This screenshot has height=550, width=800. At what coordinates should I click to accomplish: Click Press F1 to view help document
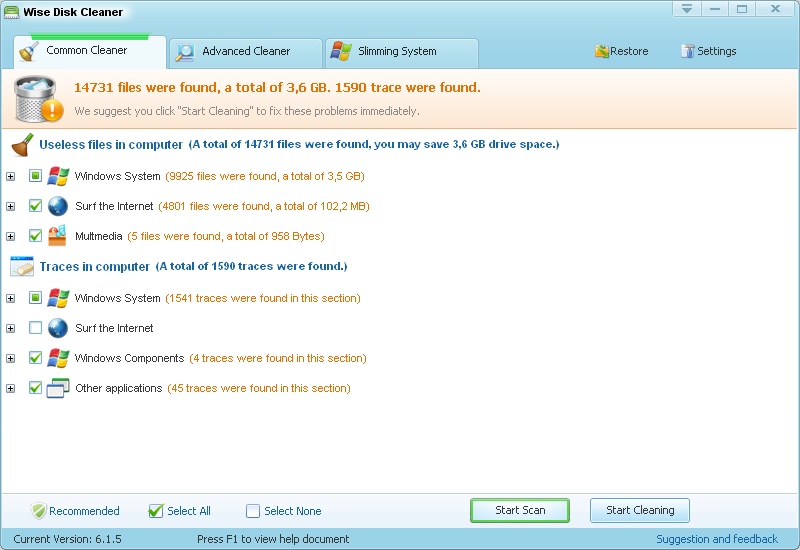[x=273, y=539]
